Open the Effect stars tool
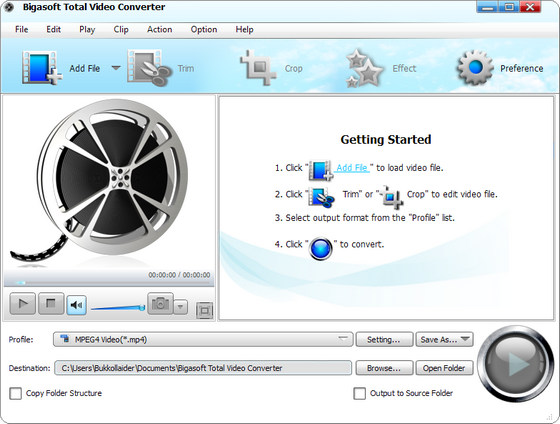560x424 pixels. point(365,68)
